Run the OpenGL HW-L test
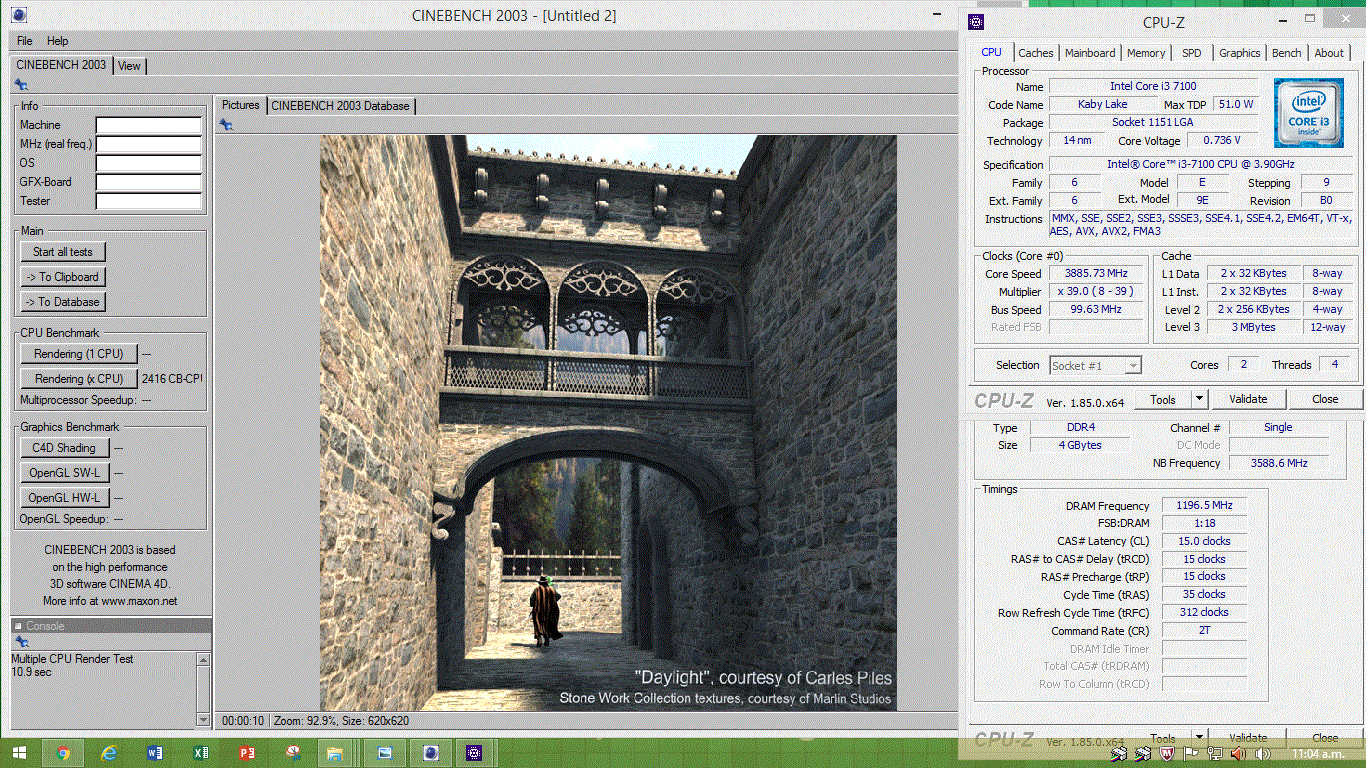Viewport: 1366px width, 768px height. pos(64,498)
